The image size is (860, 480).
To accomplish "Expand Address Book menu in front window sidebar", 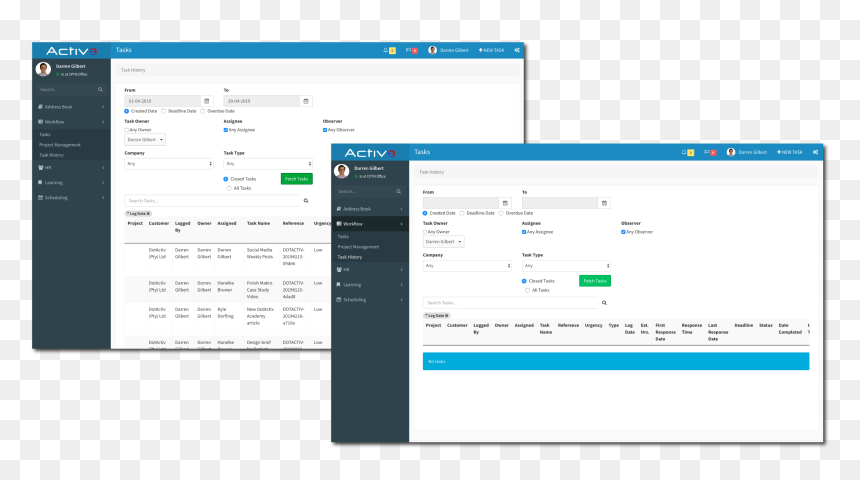I will click(370, 209).
